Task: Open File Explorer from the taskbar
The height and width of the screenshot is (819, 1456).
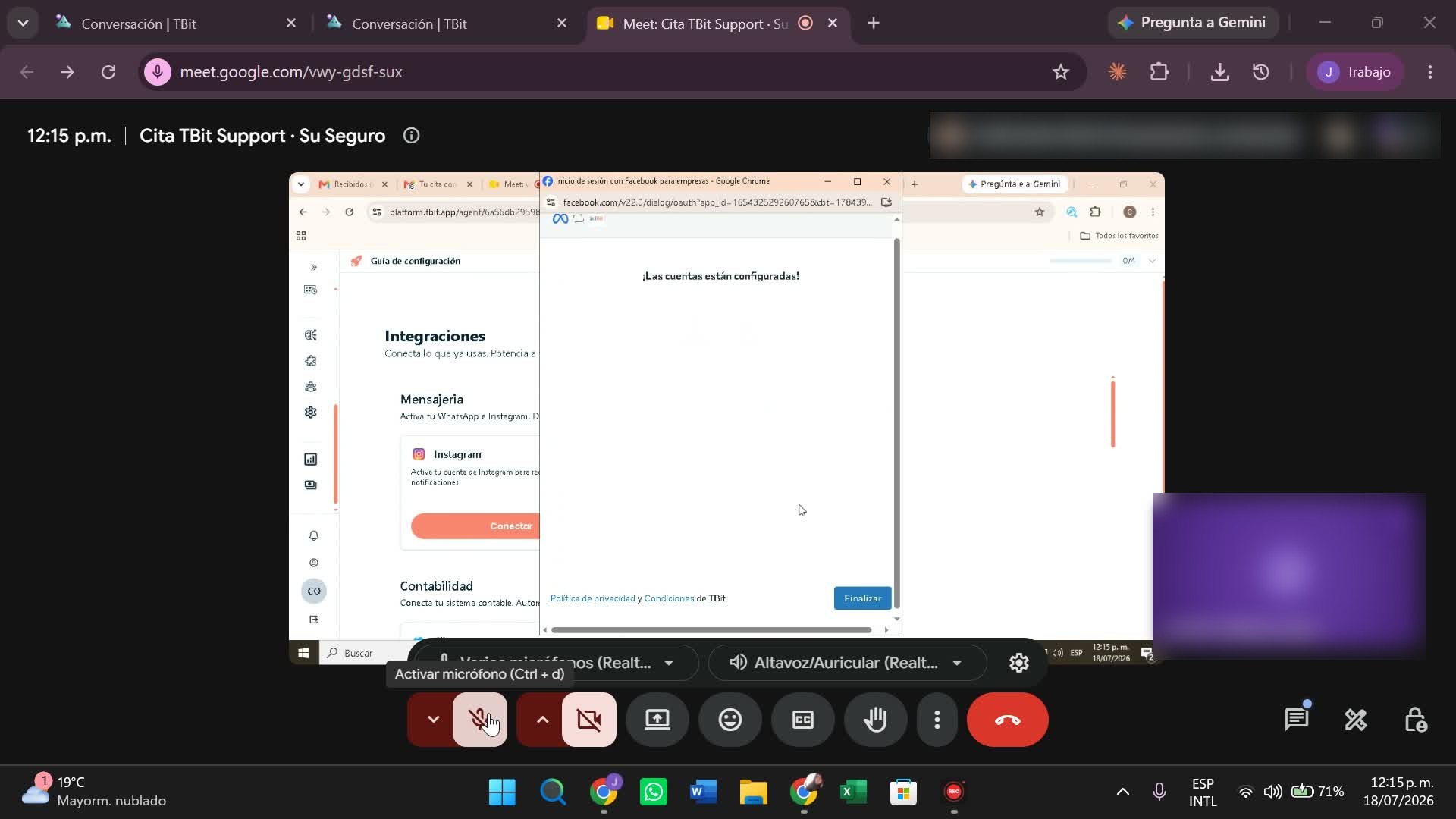Action: coord(753,792)
